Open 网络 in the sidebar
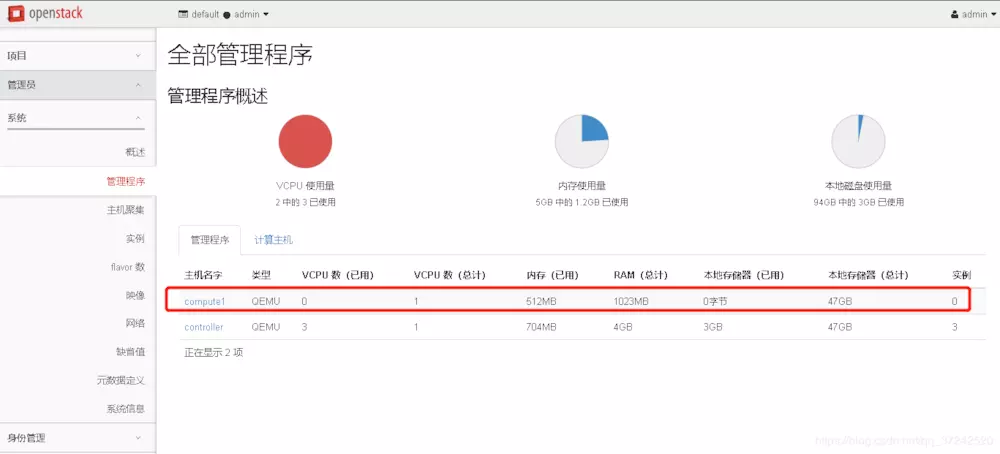 click(135, 323)
